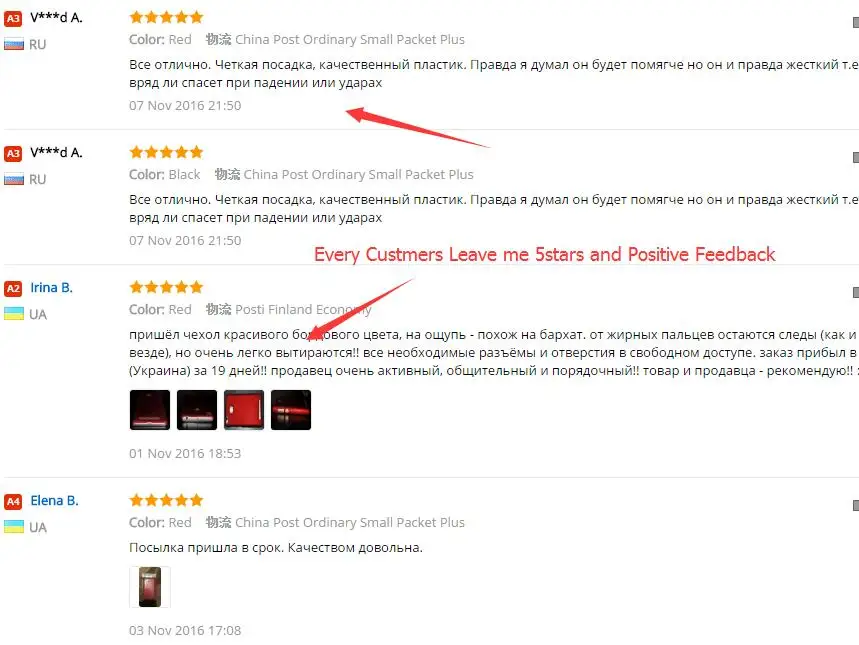Open first photo thumbnail in Irina's review
Screen dimensions: 859x645
[150, 410]
